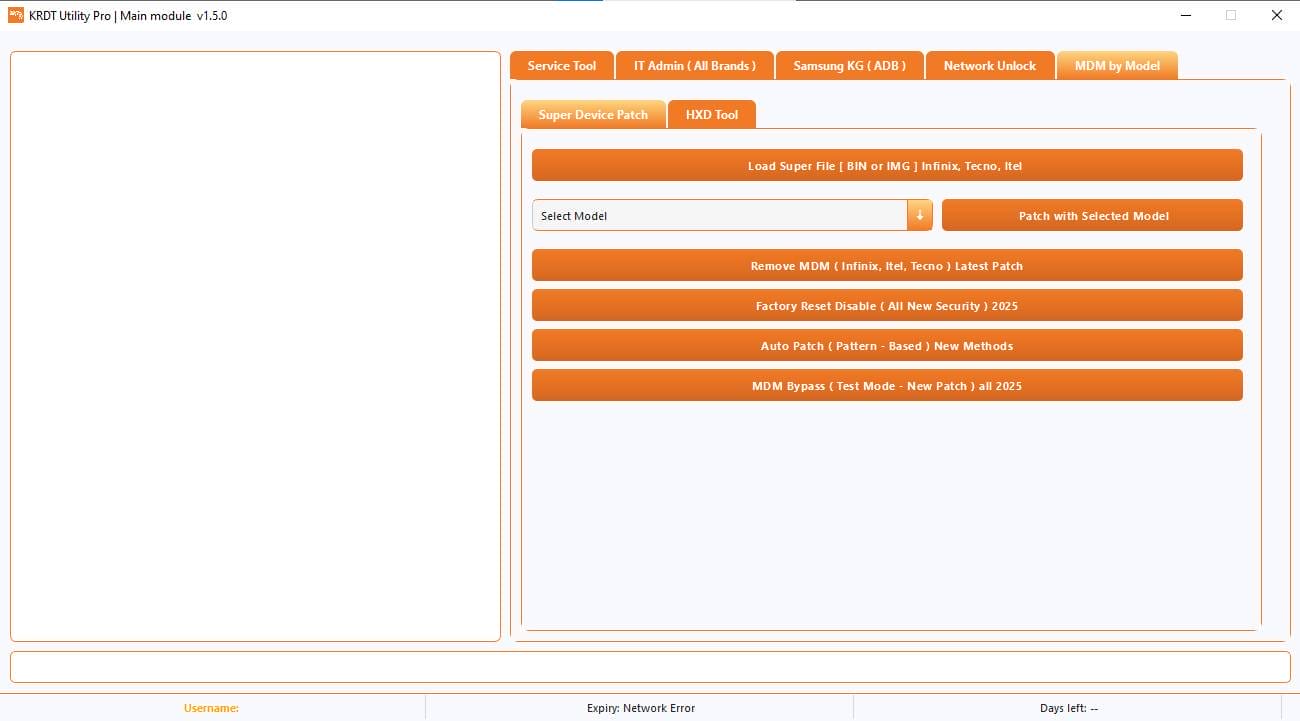The height and width of the screenshot is (721, 1300).
Task: Click the KRDT Utility Pro title bar icon
Action: tap(14, 15)
